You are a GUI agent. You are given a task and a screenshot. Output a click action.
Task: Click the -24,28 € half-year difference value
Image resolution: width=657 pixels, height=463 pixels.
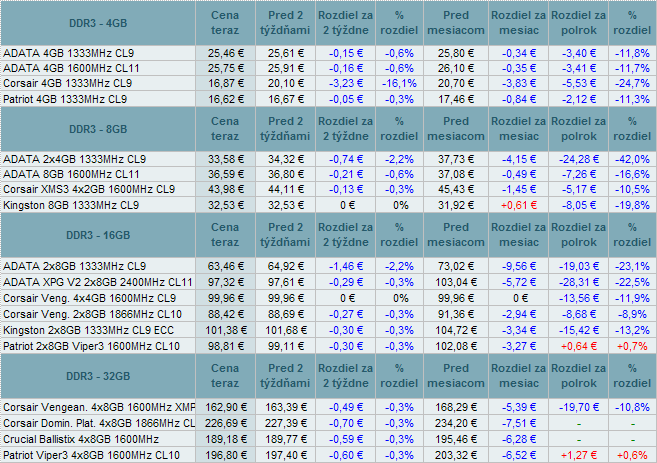[579, 159]
